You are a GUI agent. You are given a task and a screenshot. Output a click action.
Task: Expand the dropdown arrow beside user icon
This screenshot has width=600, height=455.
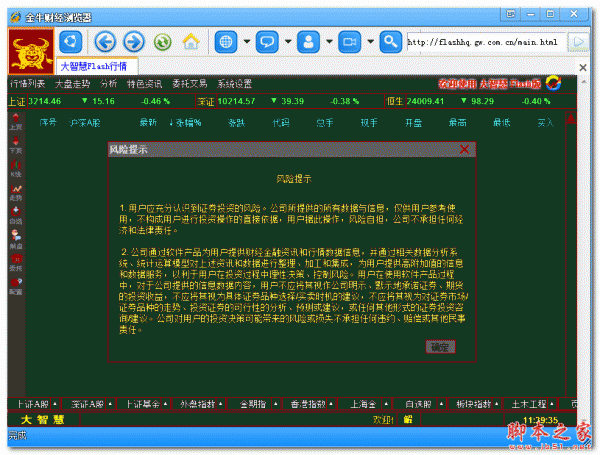tap(329, 41)
